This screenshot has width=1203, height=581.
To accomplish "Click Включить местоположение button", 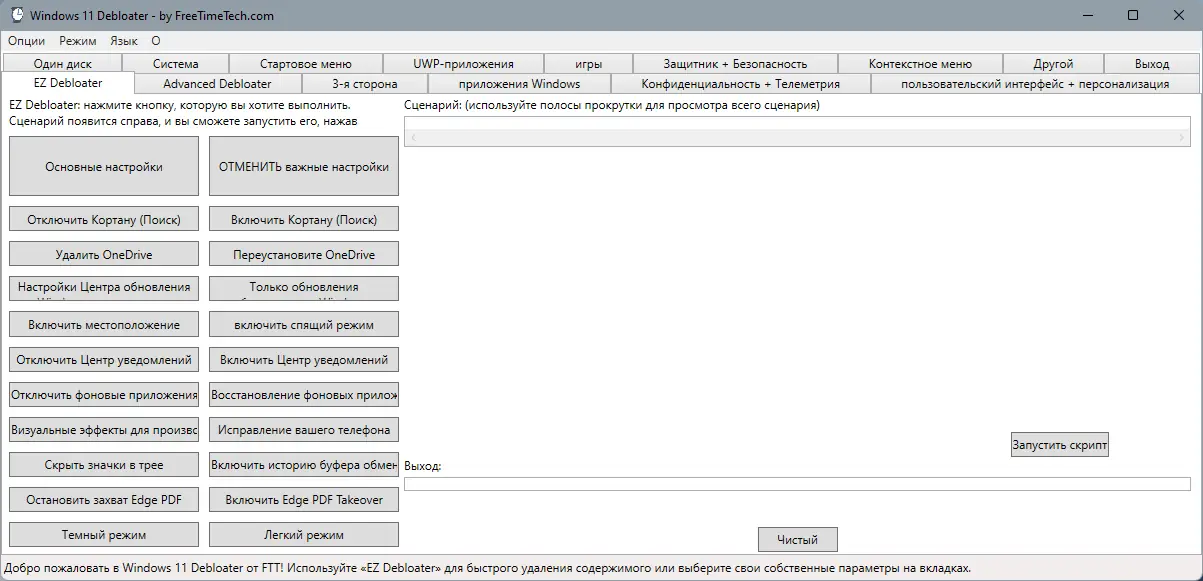I will pyautogui.click(x=104, y=324).
